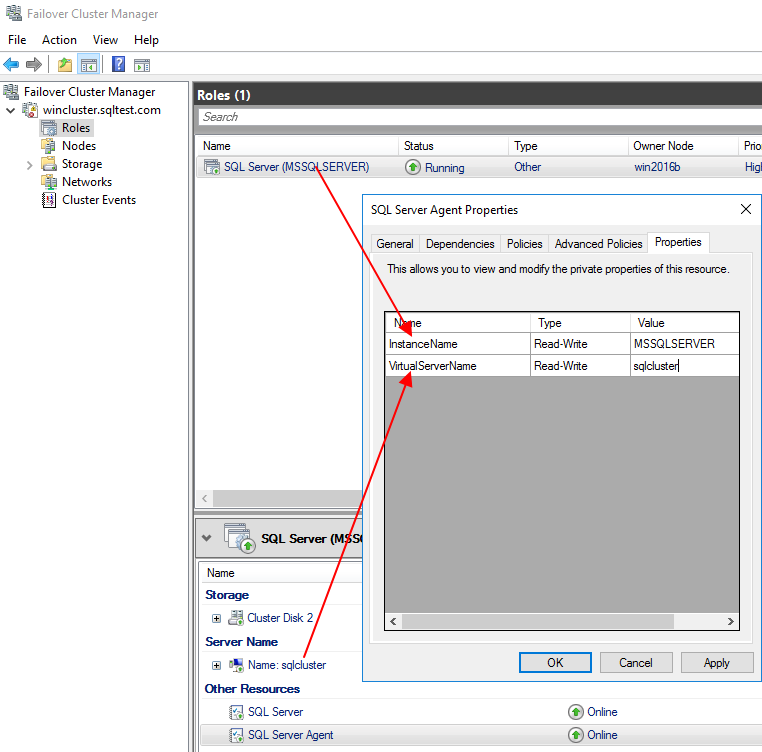762x752 pixels.
Task: Click the properties grid Type column header
Action: (580, 323)
